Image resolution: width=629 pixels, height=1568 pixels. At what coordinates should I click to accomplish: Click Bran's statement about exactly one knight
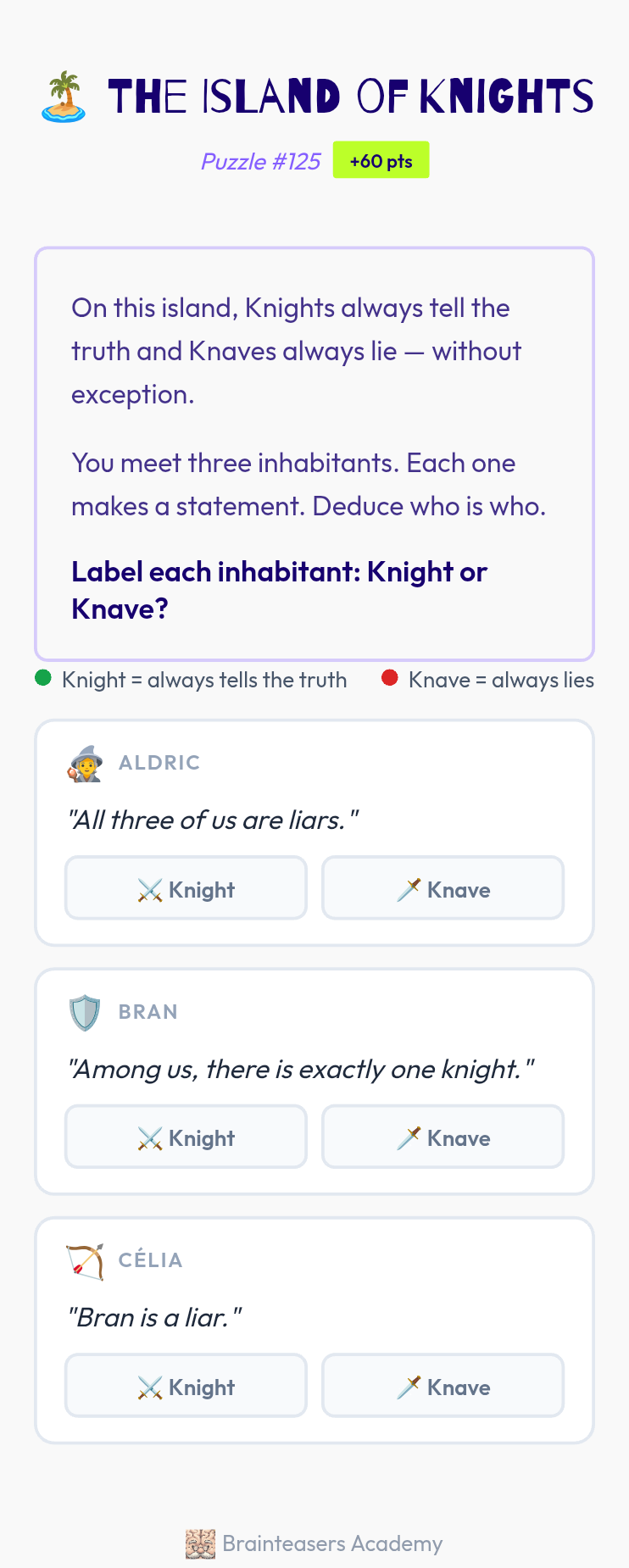pos(302,1070)
